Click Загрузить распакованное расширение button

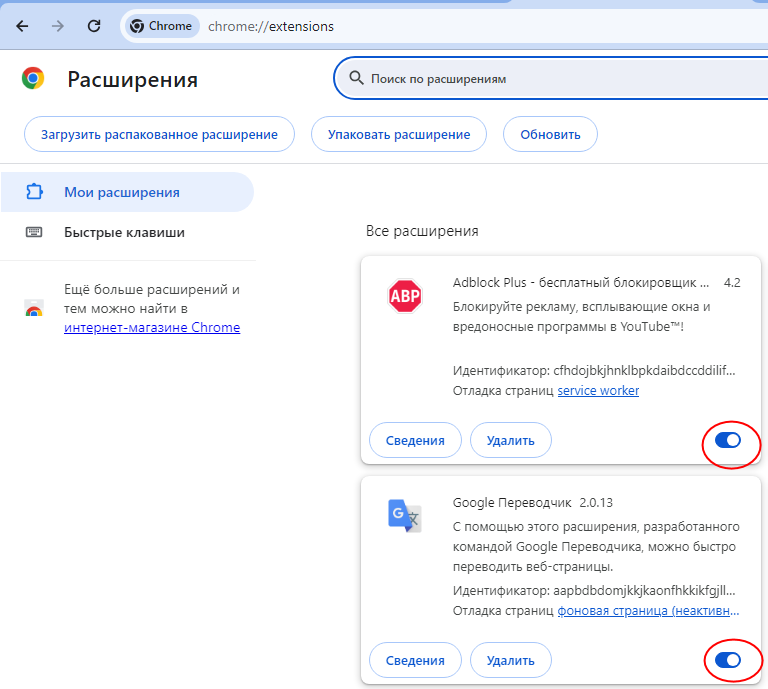159,134
